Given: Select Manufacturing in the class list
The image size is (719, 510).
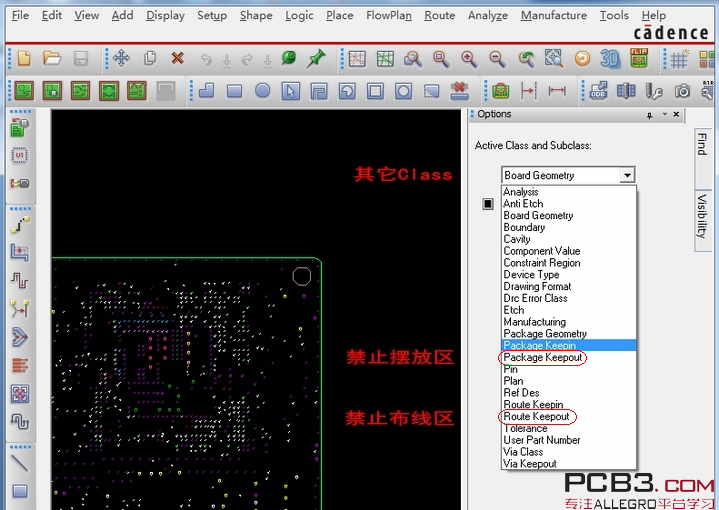Looking at the screenshot, I should click(x=569, y=322).
